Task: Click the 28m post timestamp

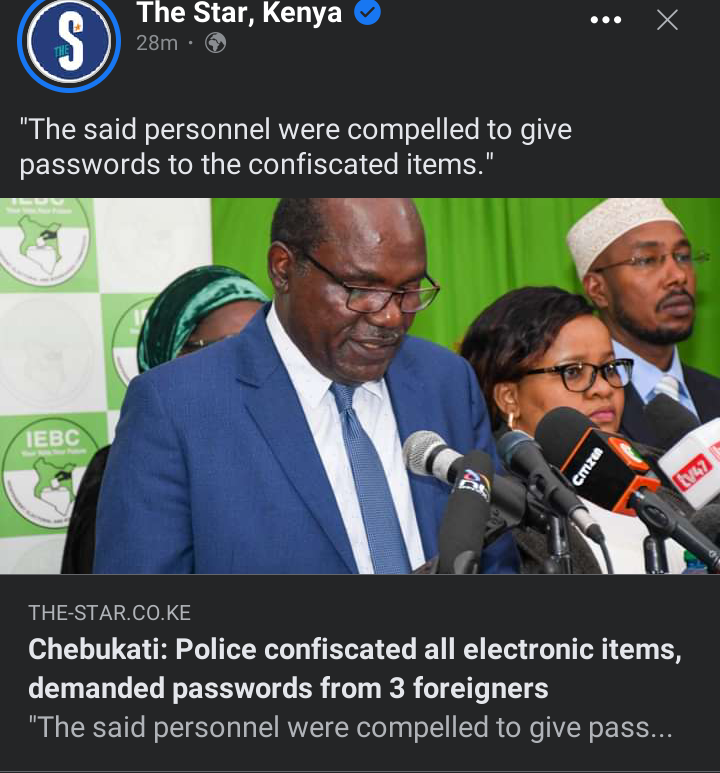Action: (x=157, y=43)
